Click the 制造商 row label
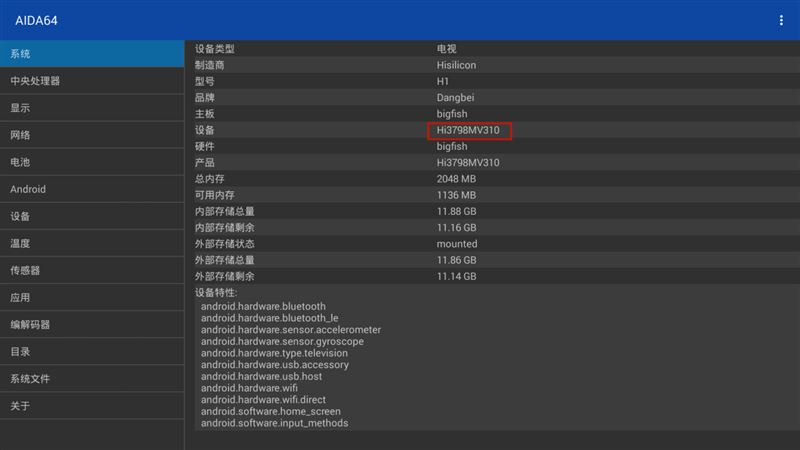 210,65
